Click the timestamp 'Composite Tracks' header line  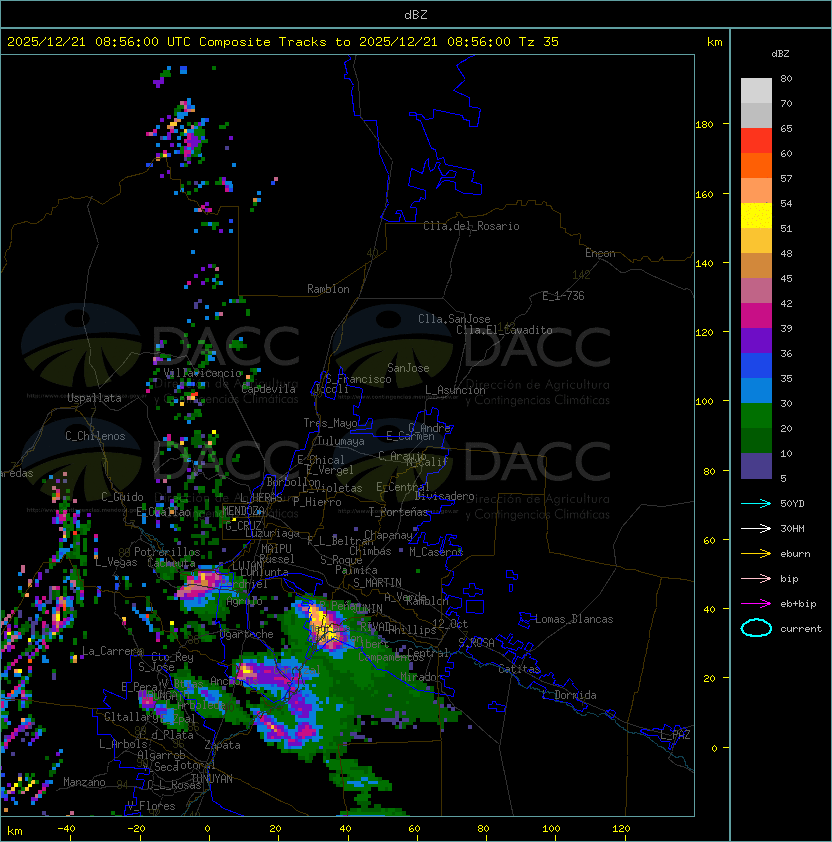point(283,42)
